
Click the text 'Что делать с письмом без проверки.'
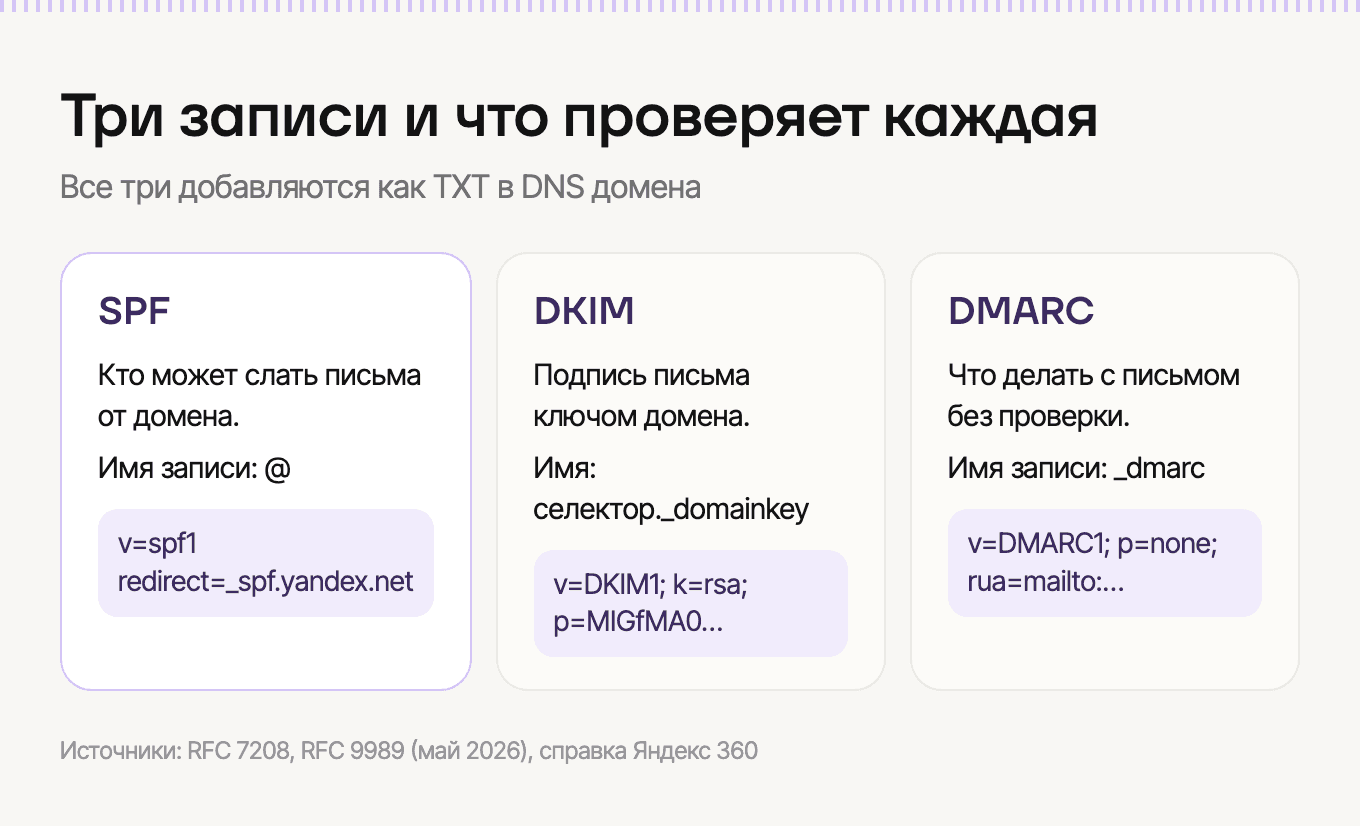pyautogui.click(x=1094, y=396)
